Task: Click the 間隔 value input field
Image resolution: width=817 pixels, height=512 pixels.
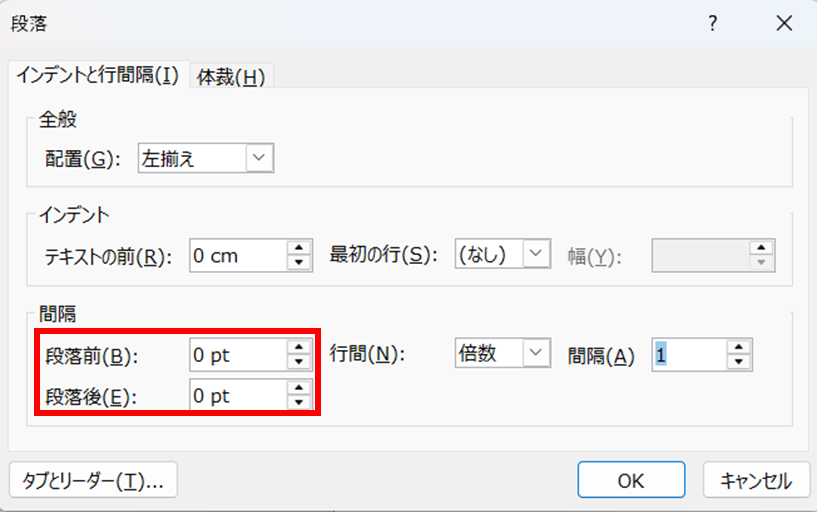Action: [688, 354]
